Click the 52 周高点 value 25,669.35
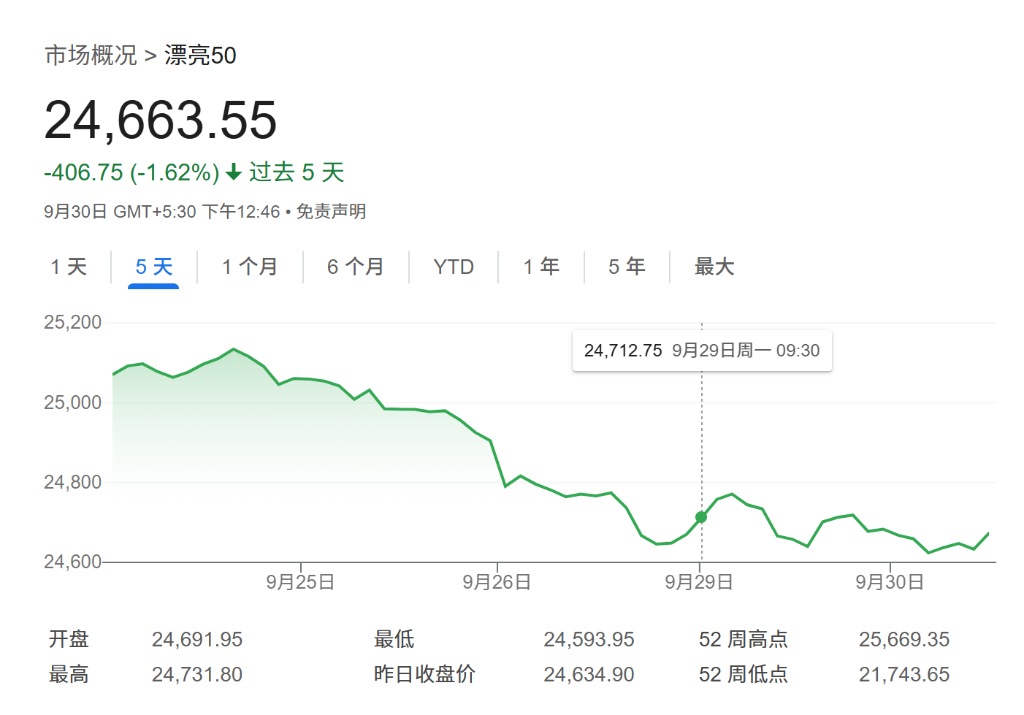The image size is (1024, 715). click(x=904, y=640)
